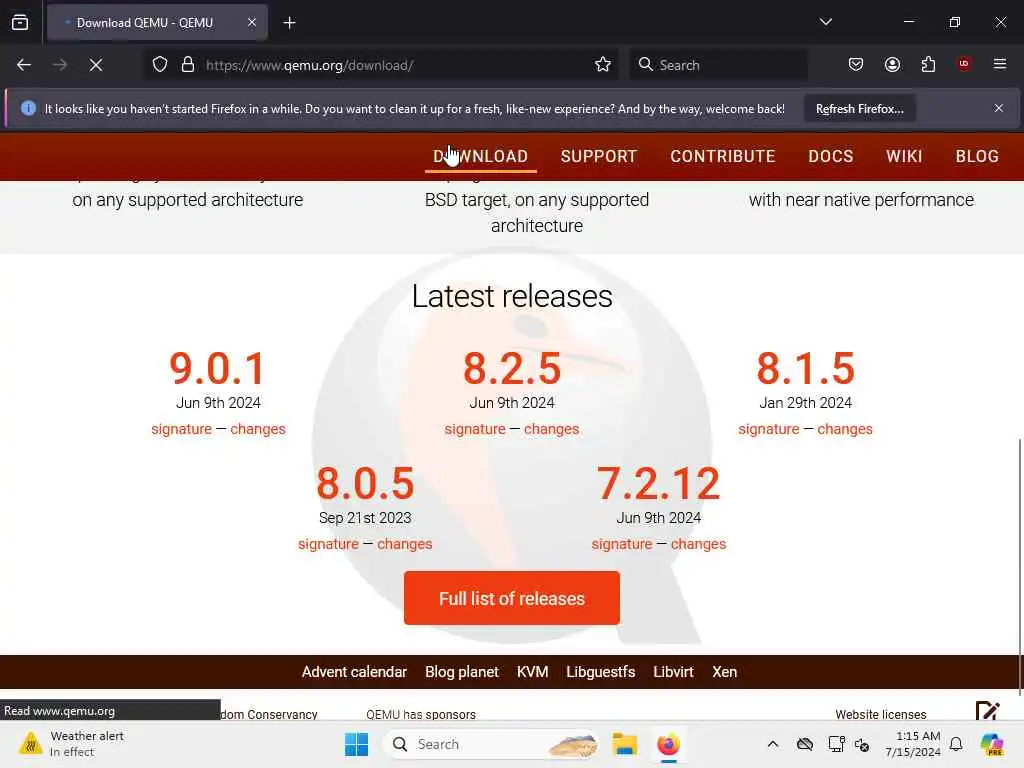This screenshot has height=768, width=1024.
Task: Click the site security padlock icon
Action: (188, 65)
